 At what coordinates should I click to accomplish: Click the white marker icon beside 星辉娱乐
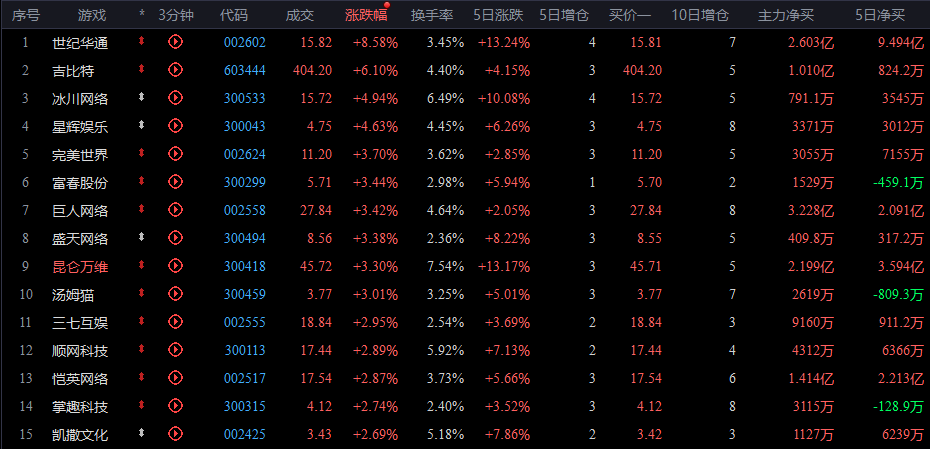[x=141, y=125]
